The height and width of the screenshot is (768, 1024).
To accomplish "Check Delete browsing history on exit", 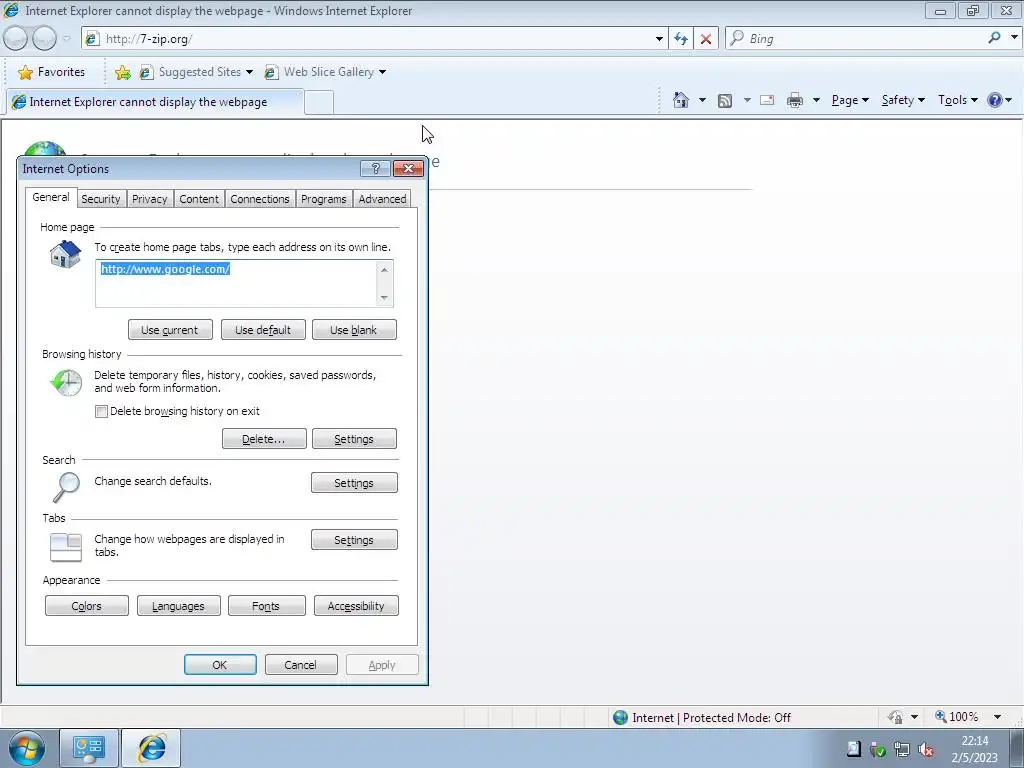I will [101, 411].
